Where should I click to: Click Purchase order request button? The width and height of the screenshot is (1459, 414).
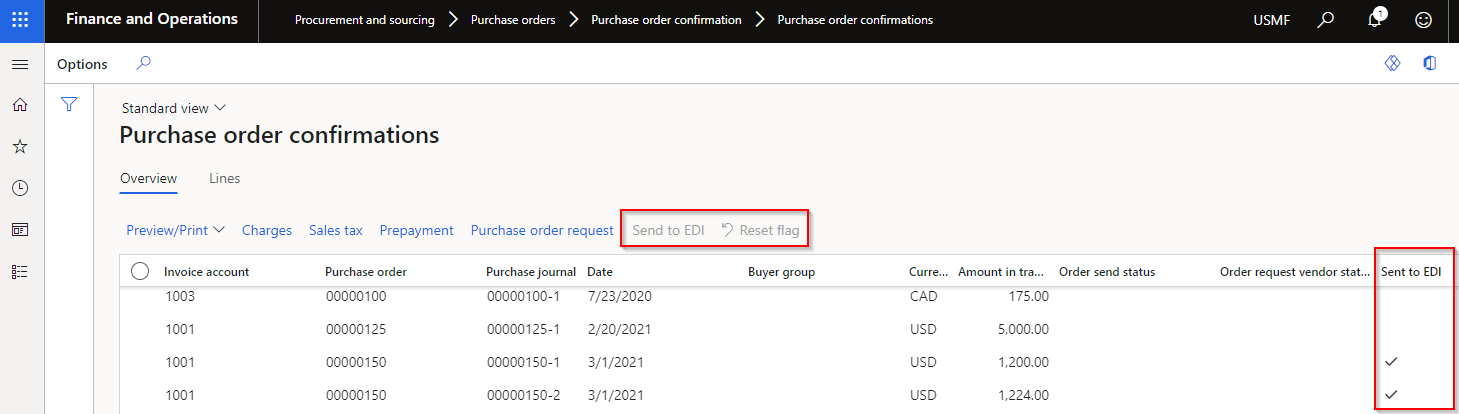(x=542, y=230)
